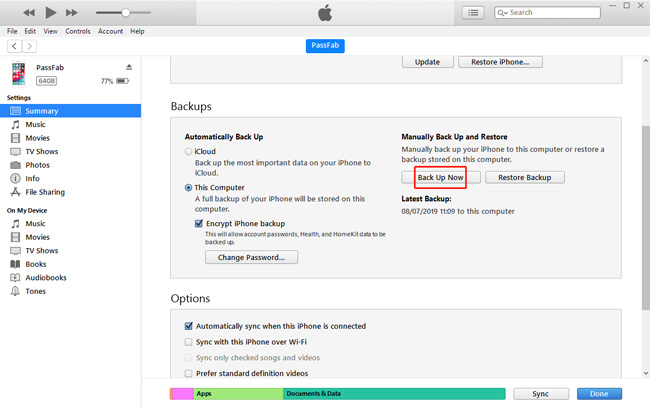Screen dimensions: 650x409
Task: Click the Change Password... button
Action: tap(251, 257)
